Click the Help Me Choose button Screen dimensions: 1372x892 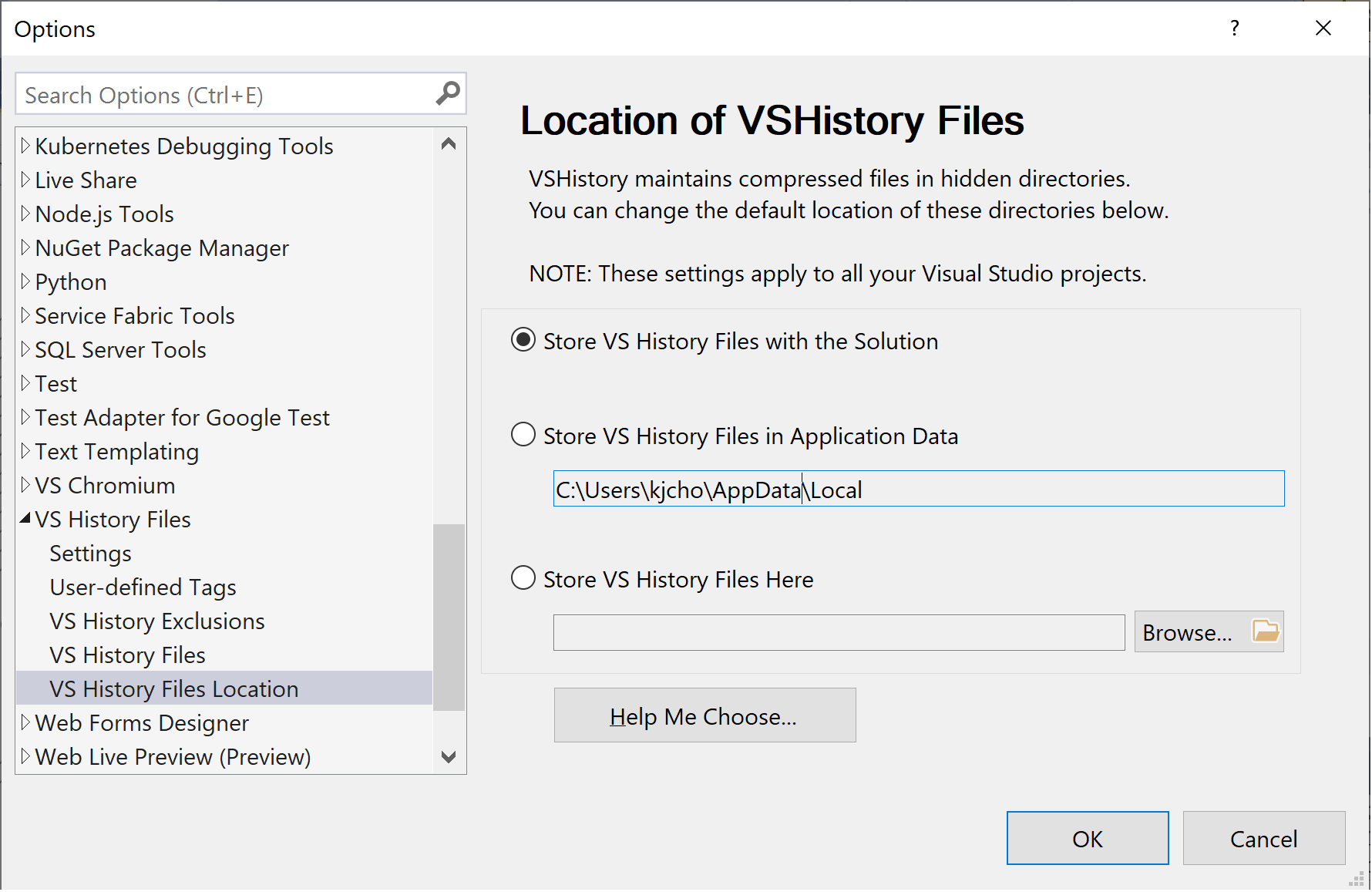[x=704, y=715]
